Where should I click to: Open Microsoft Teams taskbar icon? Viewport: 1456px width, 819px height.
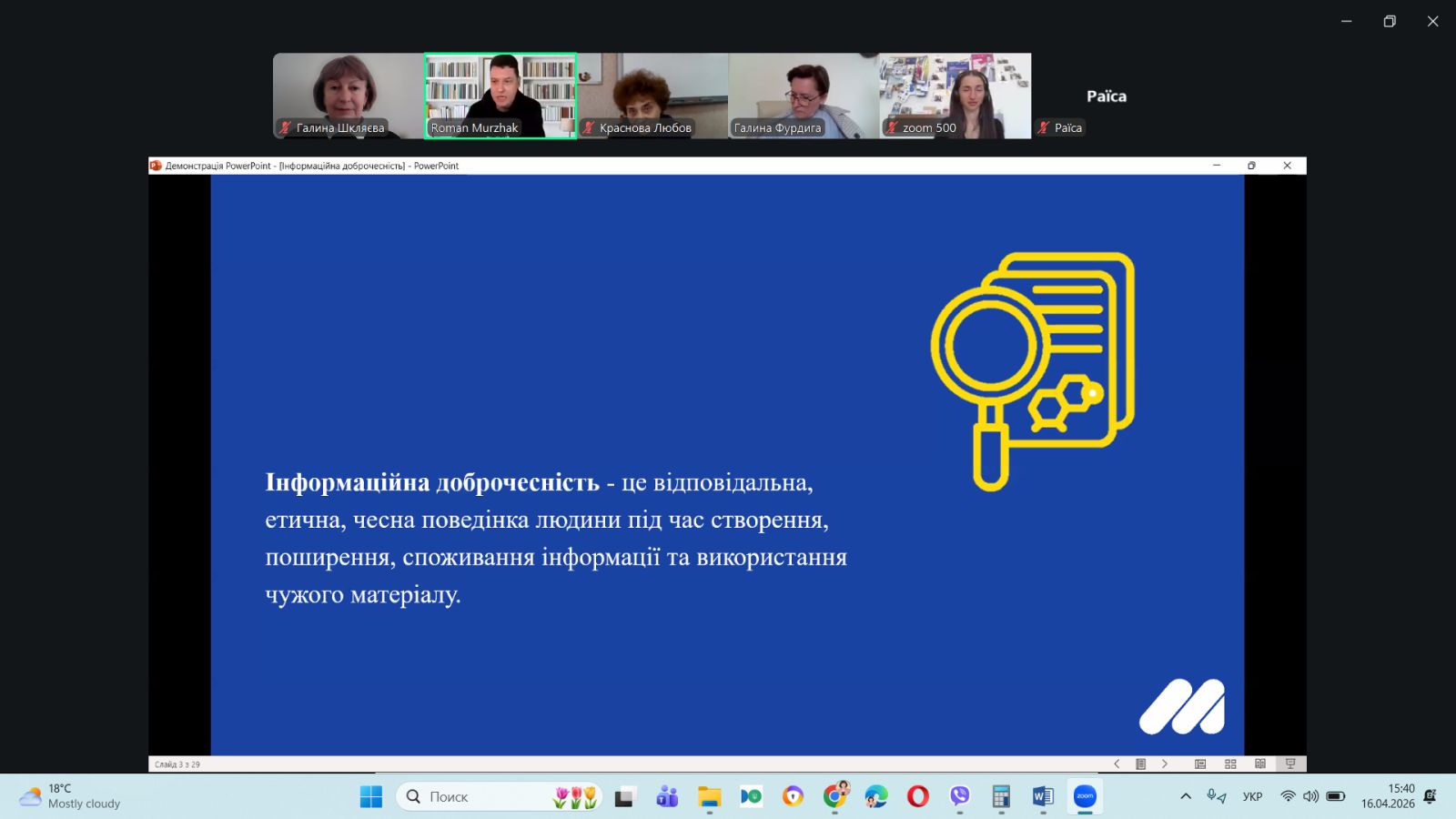click(x=667, y=797)
